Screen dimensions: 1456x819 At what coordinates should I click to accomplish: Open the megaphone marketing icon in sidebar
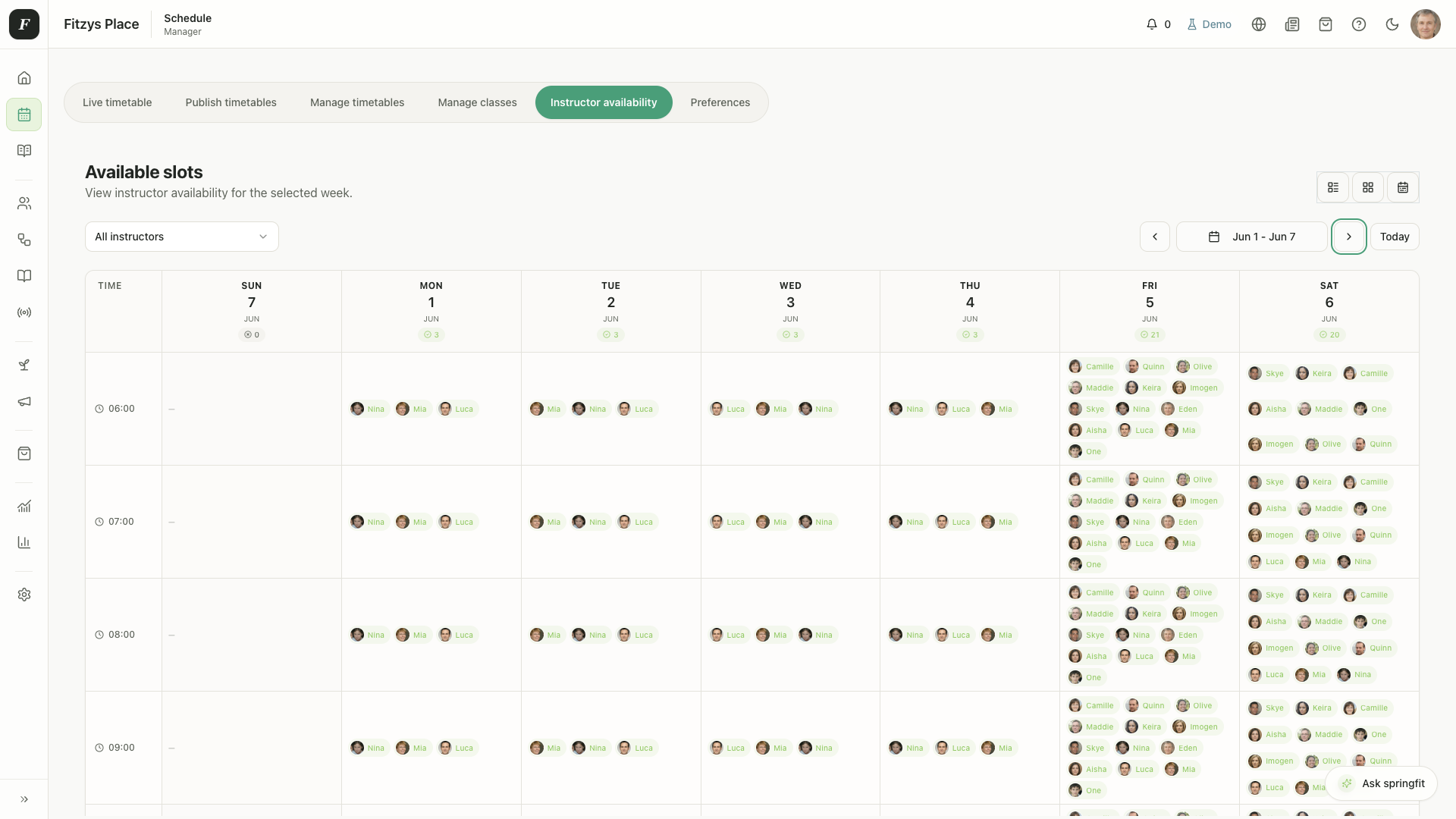click(24, 401)
